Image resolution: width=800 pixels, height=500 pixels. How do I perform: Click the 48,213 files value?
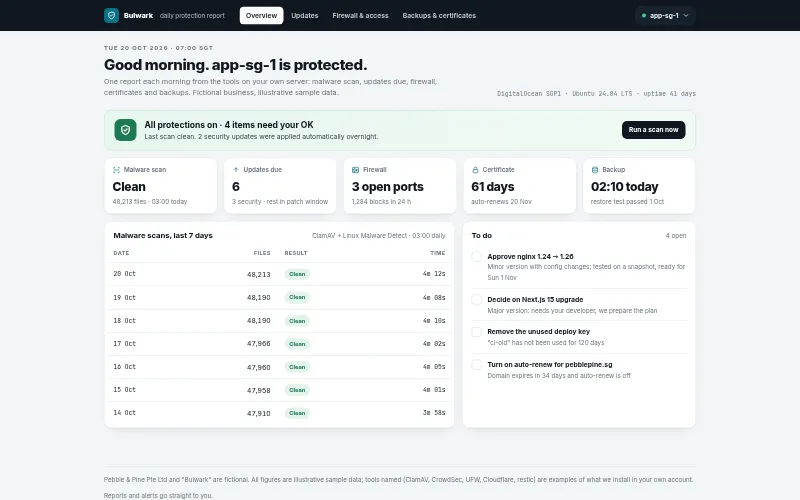coord(259,274)
